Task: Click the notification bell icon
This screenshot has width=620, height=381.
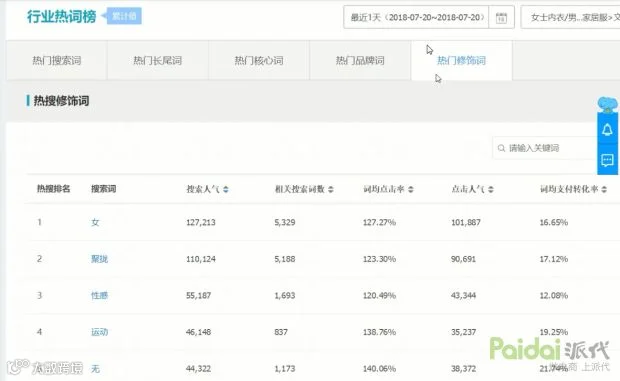Action: coord(607,130)
